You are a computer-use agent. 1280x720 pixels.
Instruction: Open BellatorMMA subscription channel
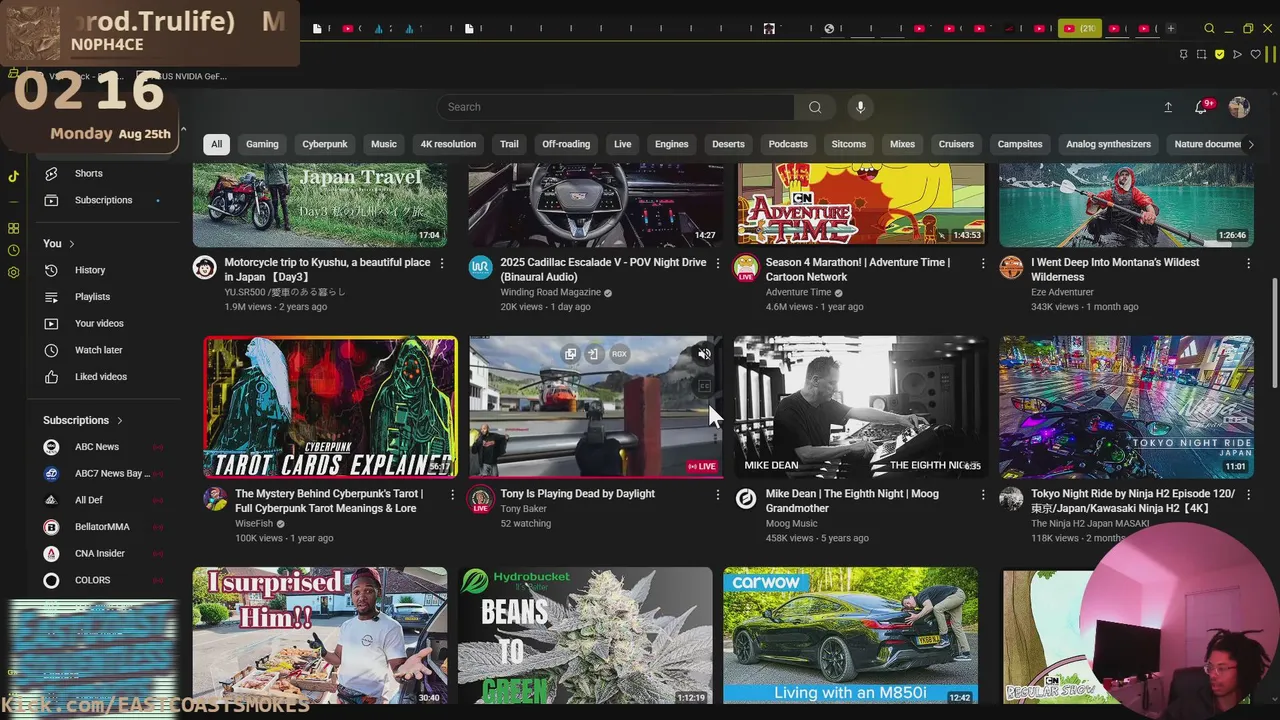pyautogui.click(x=103, y=527)
